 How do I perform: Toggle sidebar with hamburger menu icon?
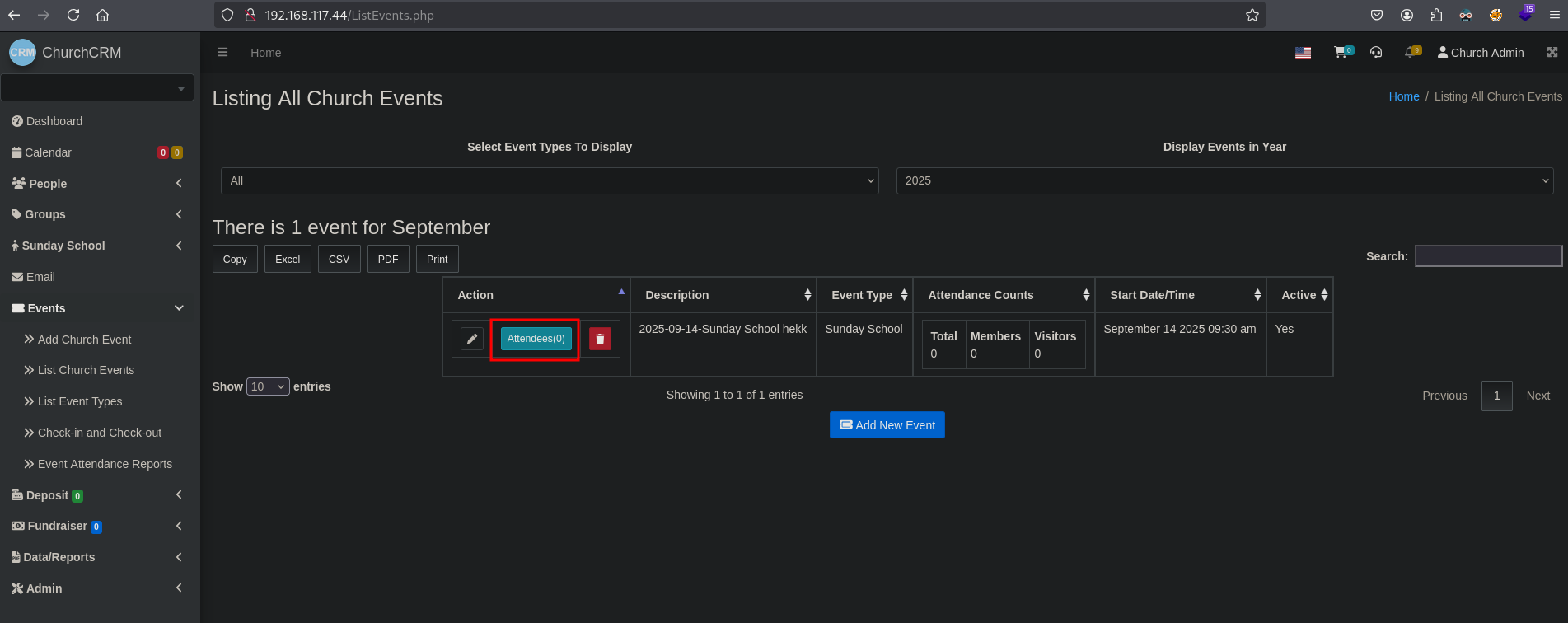pos(222,53)
